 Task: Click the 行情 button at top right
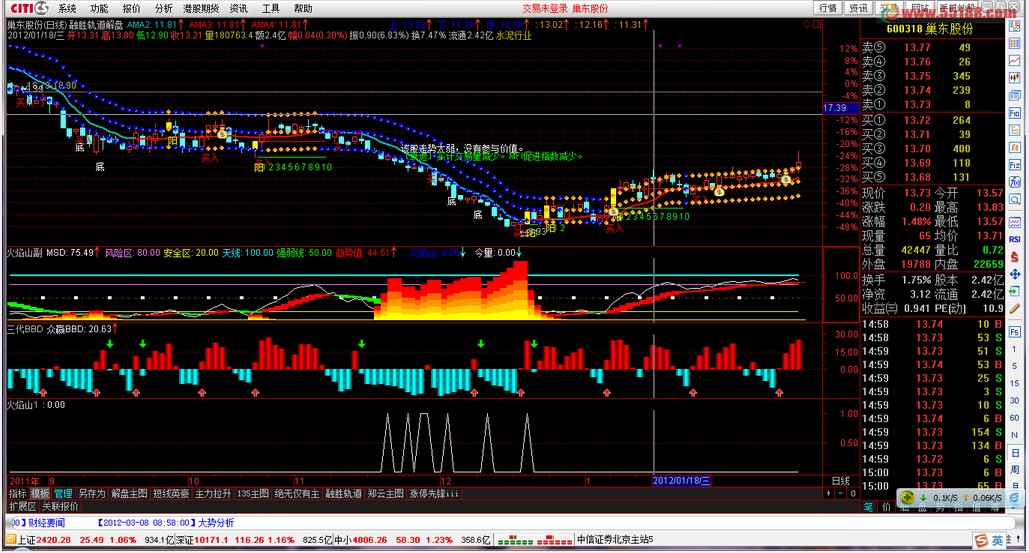pyautogui.click(x=828, y=8)
